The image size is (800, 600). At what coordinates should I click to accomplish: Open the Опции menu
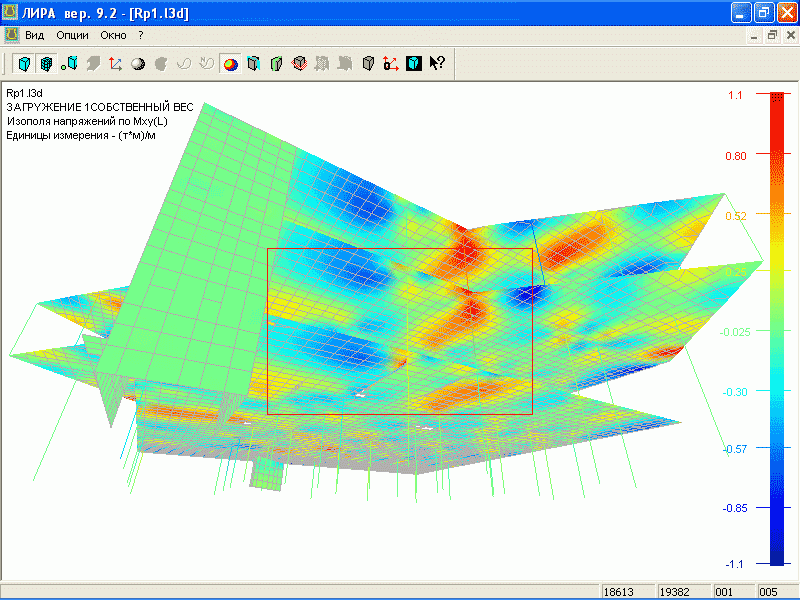coord(72,35)
